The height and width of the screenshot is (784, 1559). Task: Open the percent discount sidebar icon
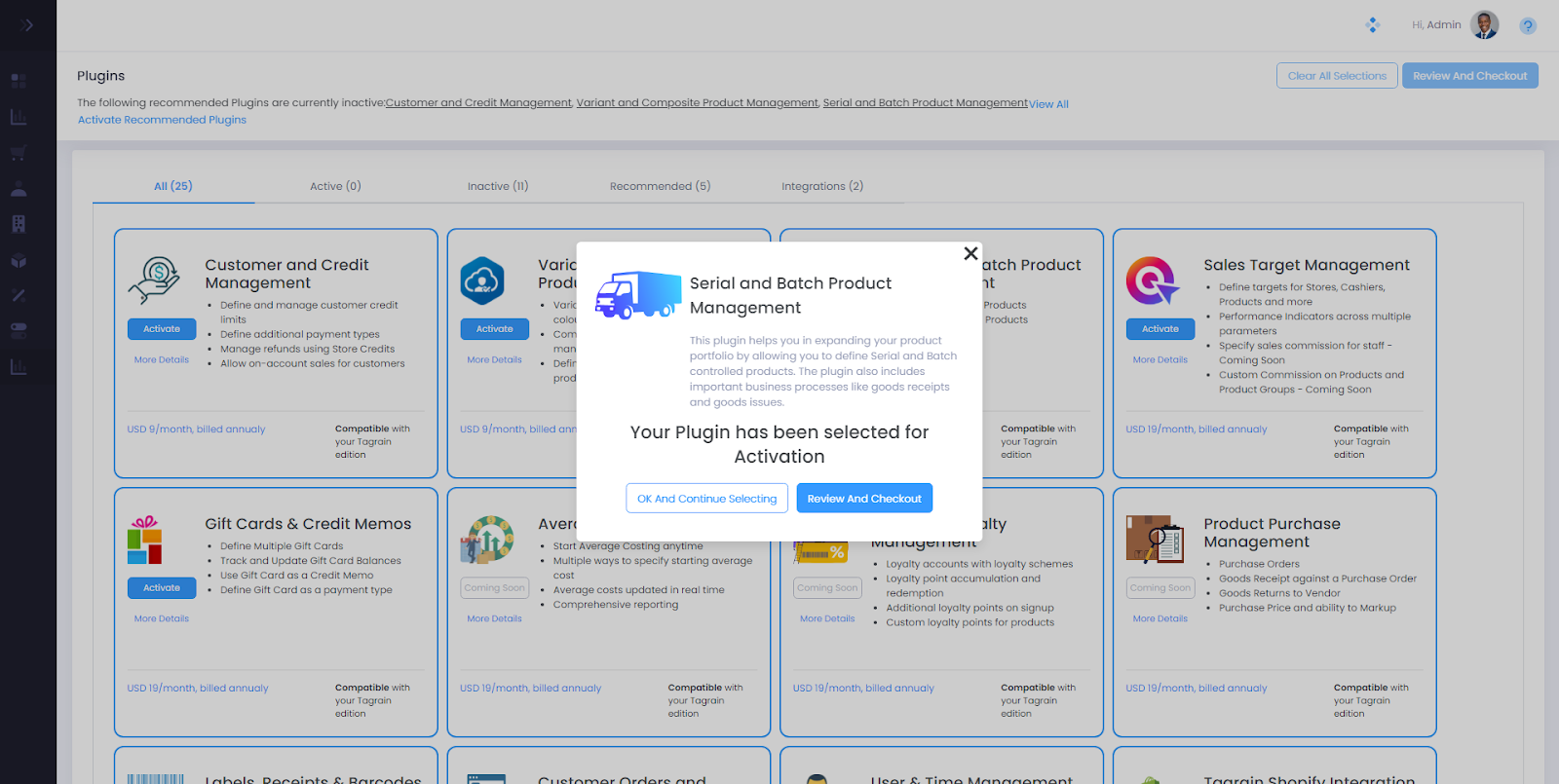tap(19, 295)
